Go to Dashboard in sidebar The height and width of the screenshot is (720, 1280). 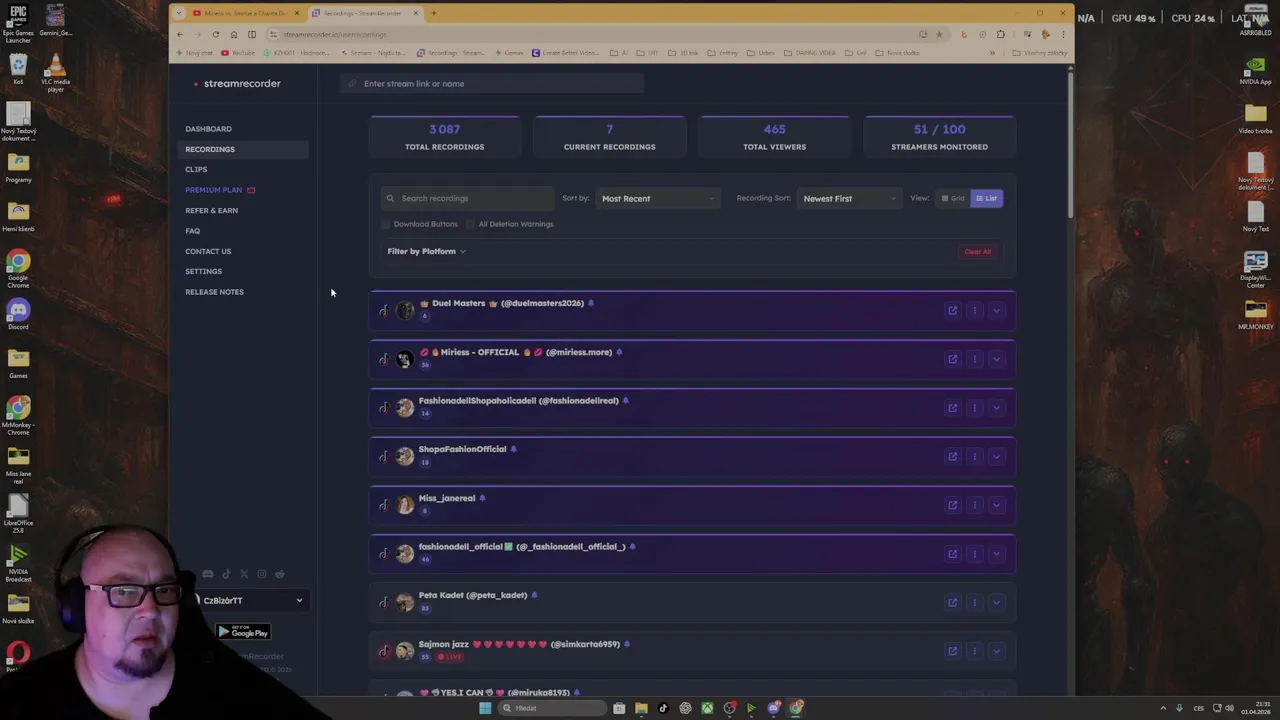coord(208,129)
